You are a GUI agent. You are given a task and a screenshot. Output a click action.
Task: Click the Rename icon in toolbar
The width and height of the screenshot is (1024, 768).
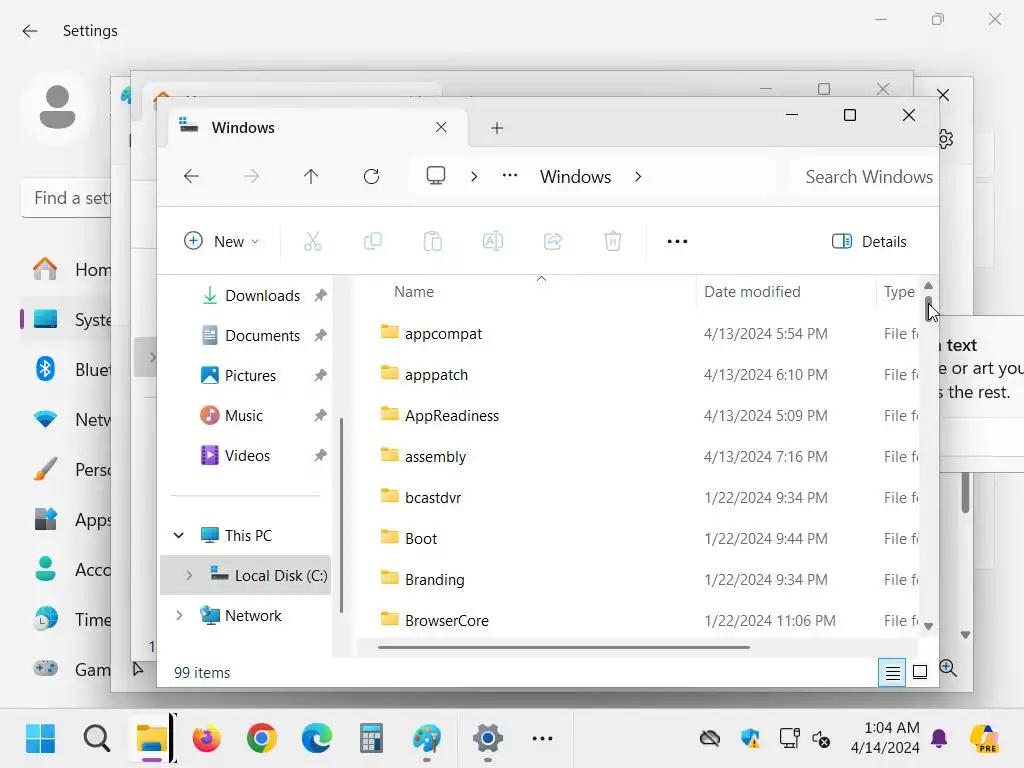(493, 241)
